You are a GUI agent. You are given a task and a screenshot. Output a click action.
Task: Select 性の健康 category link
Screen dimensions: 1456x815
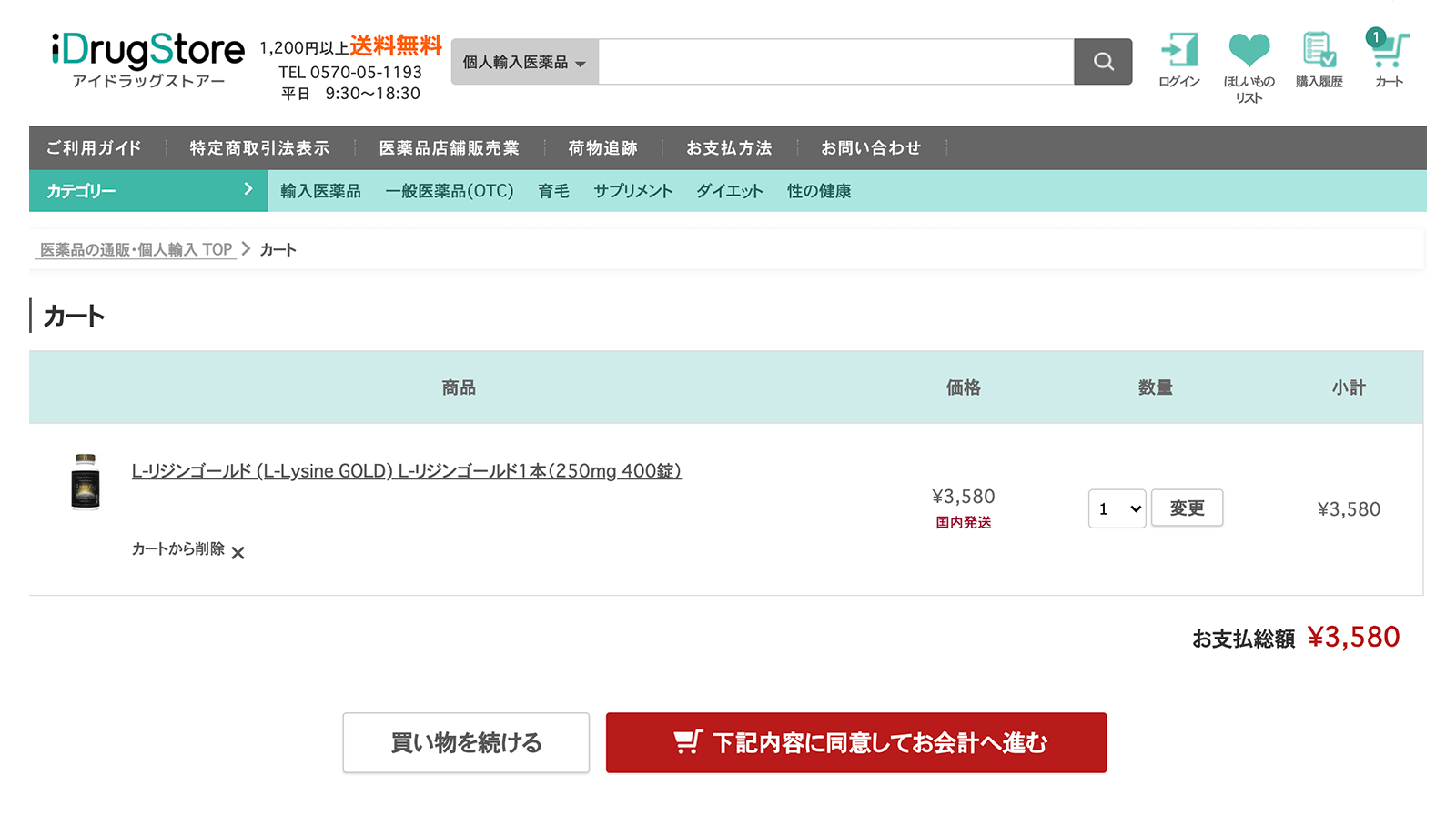pos(819,191)
